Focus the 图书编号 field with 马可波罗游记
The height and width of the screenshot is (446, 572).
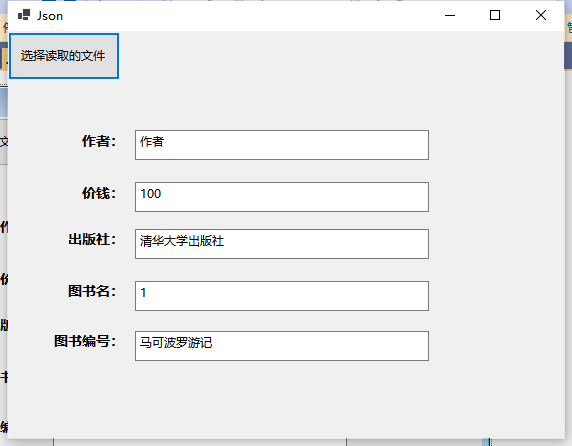click(x=282, y=346)
